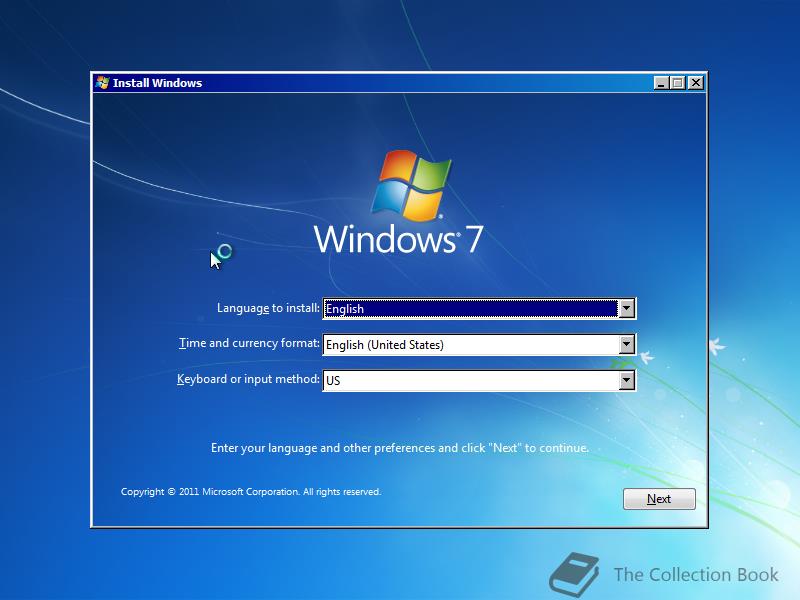
Task: Select the US keyboard input field
Action: (479, 381)
